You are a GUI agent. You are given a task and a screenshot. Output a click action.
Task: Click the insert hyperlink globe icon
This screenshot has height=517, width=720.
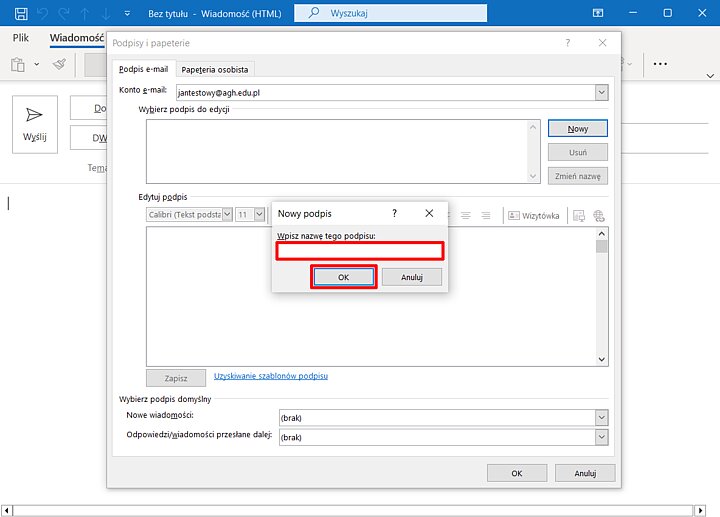click(x=599, y=216)
